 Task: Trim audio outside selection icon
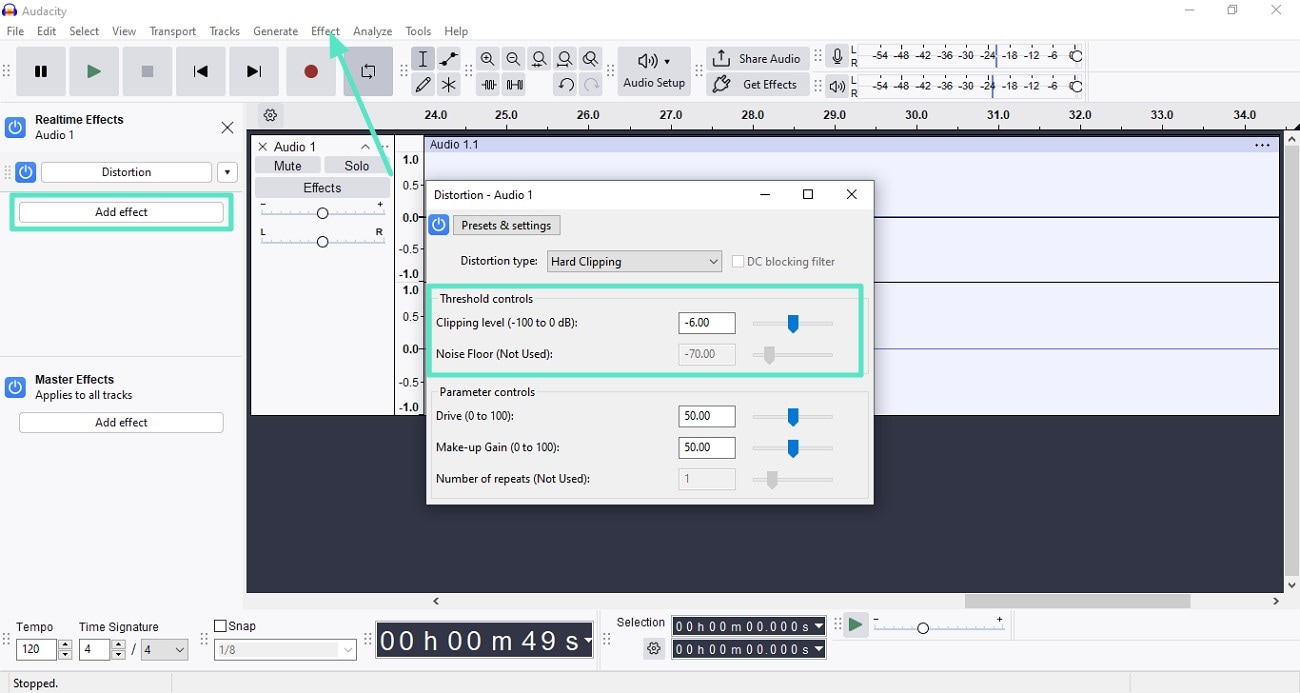(x=488, y=85)
